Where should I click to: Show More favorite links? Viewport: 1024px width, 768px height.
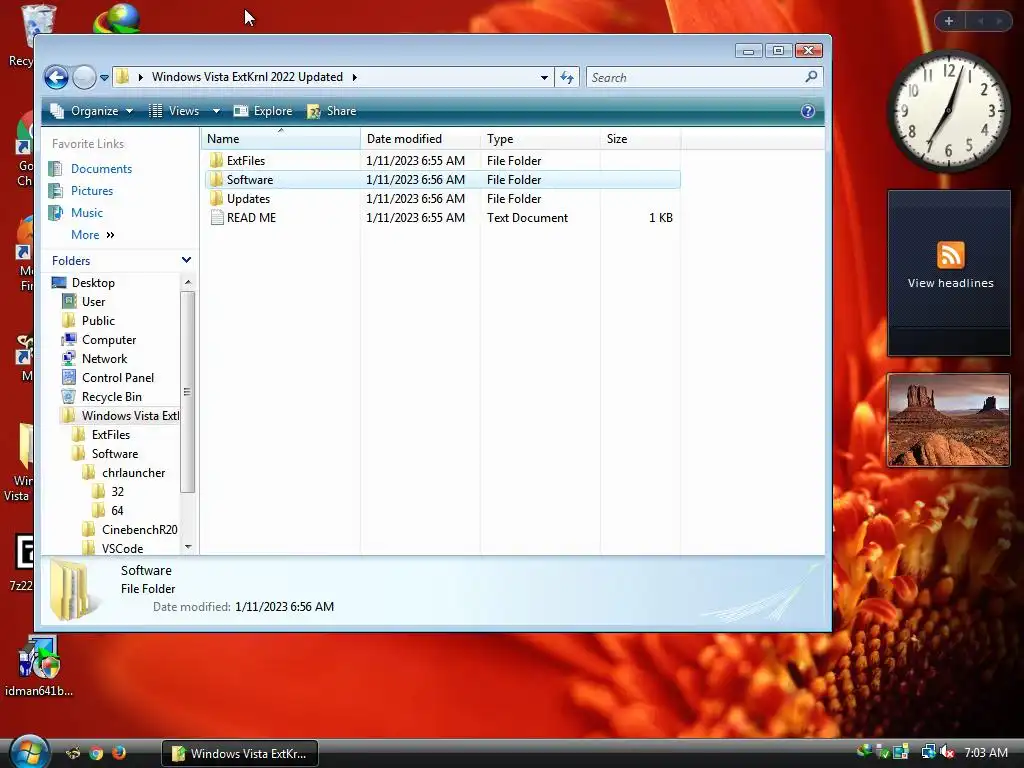coord(92,234)
